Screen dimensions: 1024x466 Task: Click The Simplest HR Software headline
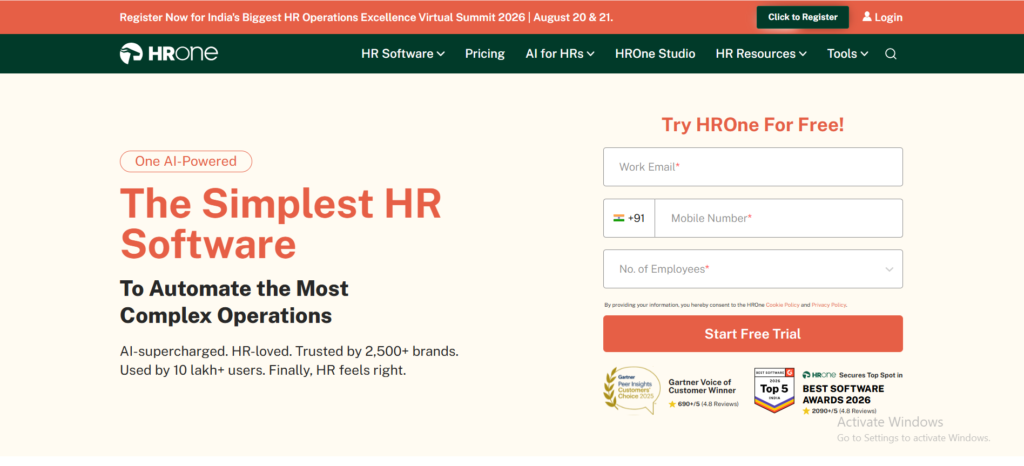coord(281,224)
